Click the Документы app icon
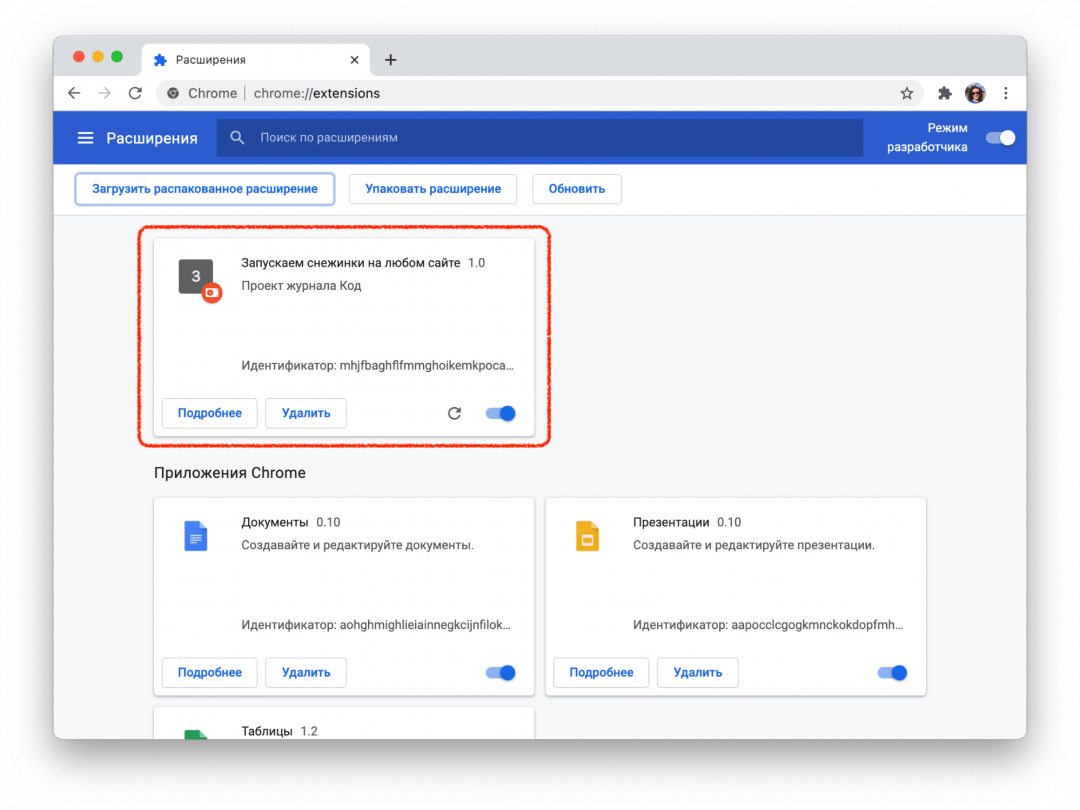The image size is (1080, 810). click(195, 536)
